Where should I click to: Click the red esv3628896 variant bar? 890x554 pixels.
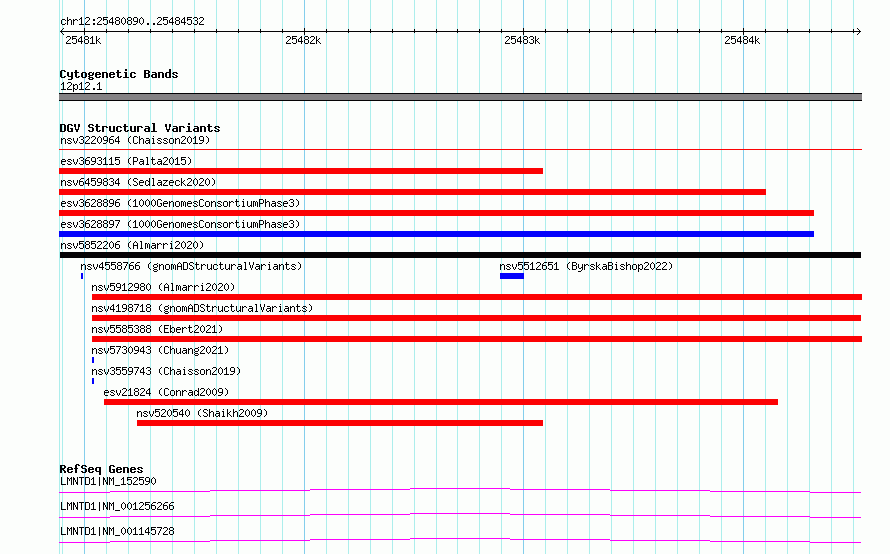pos(436,213)
